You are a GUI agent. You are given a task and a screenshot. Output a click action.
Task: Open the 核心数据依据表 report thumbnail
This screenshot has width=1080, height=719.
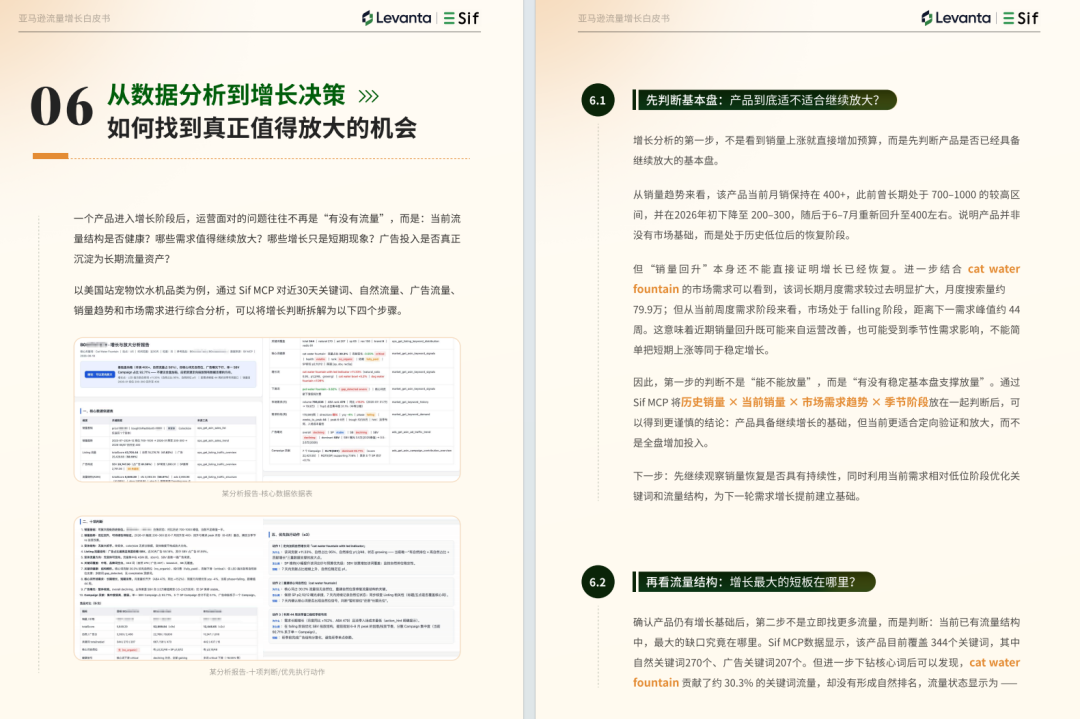(x=267, y=409)
